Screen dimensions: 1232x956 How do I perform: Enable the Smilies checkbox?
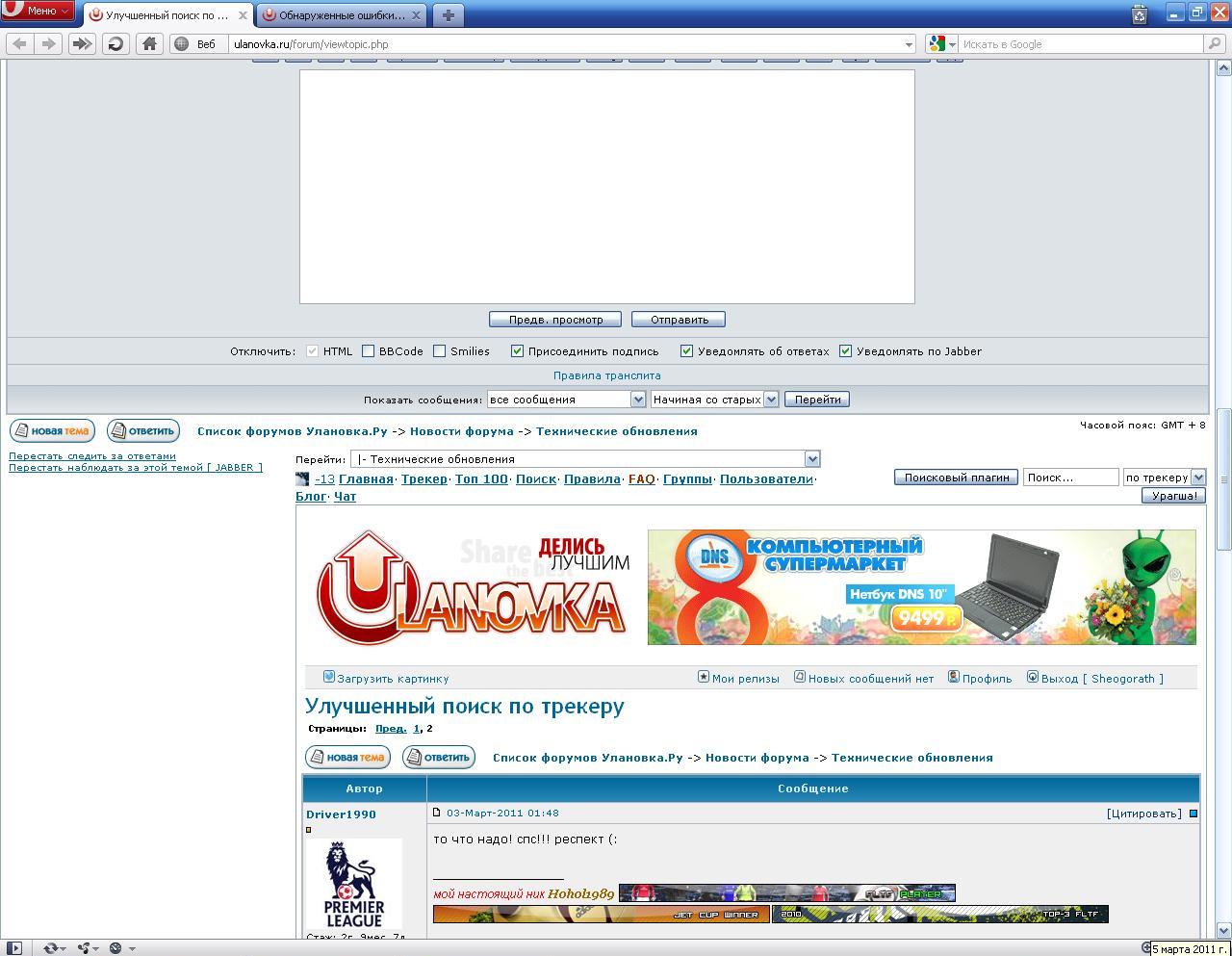pos(439,351)
